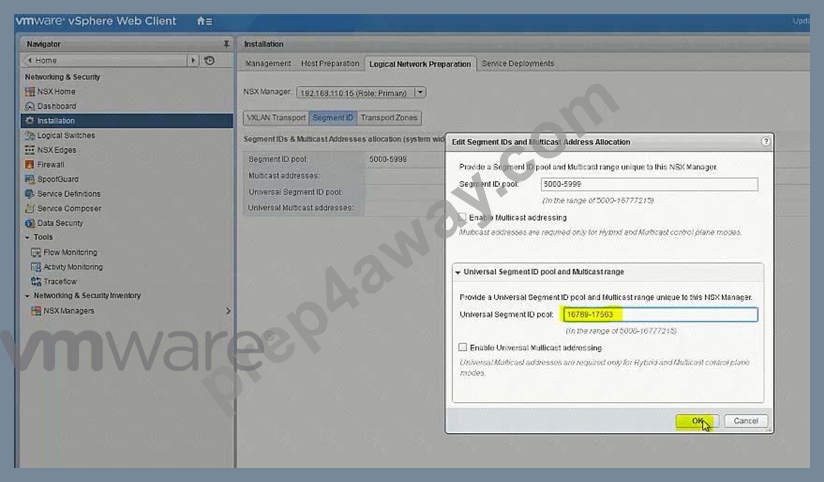The height and width of the screenshot is (482, 824).
Task: Open the Service Definitions icon
Action: 29,193
